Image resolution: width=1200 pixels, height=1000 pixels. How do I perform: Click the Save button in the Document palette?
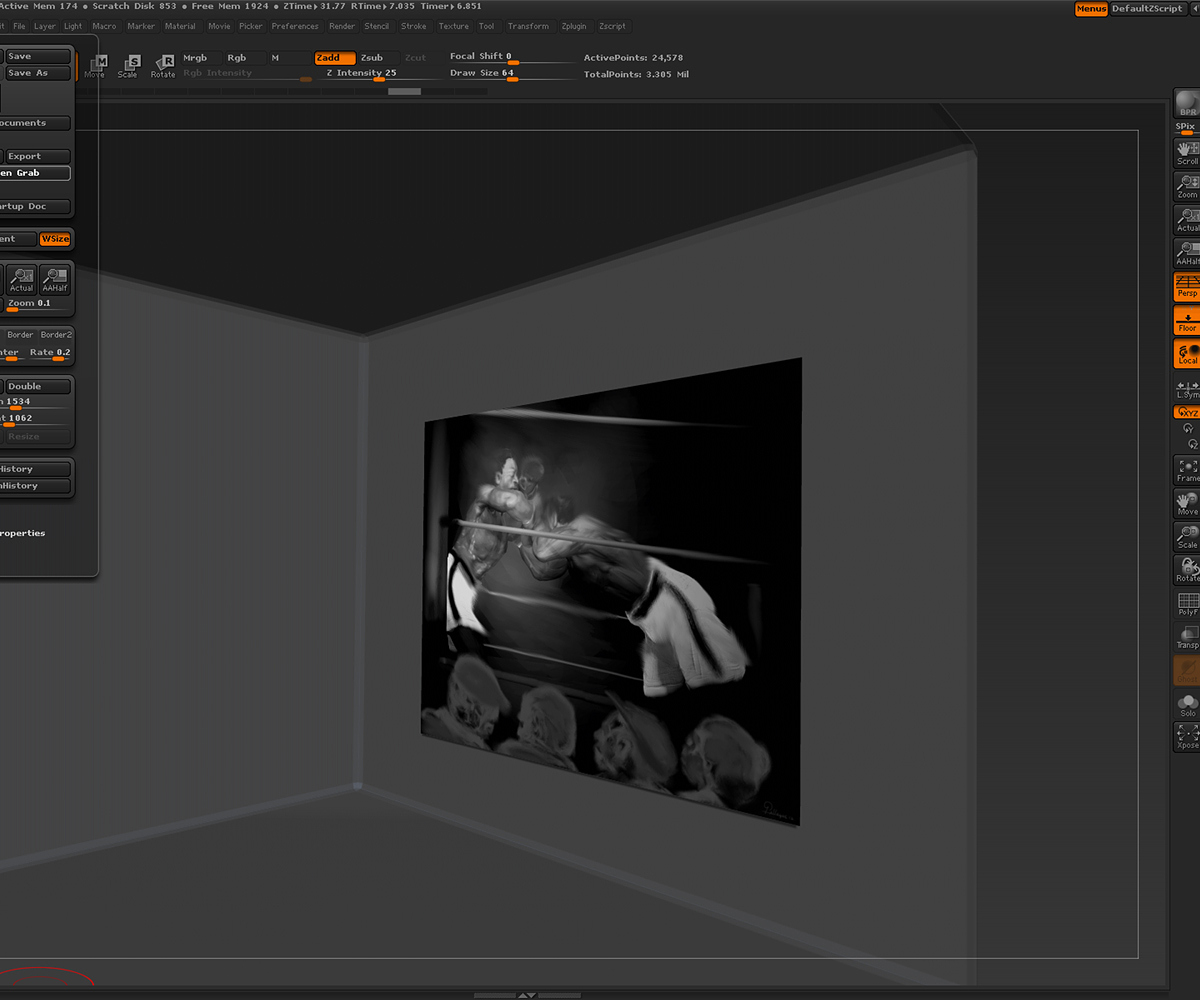(x=38, y=57)
